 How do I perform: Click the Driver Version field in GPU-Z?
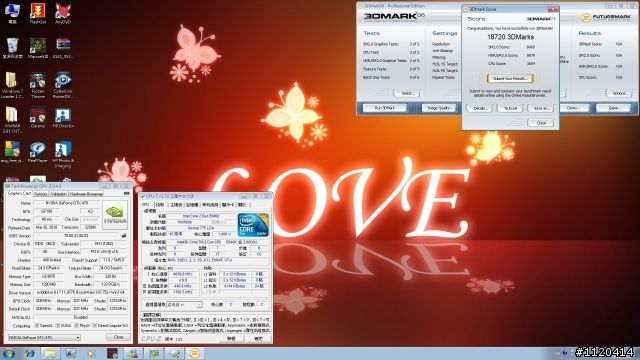coord(80,292)
